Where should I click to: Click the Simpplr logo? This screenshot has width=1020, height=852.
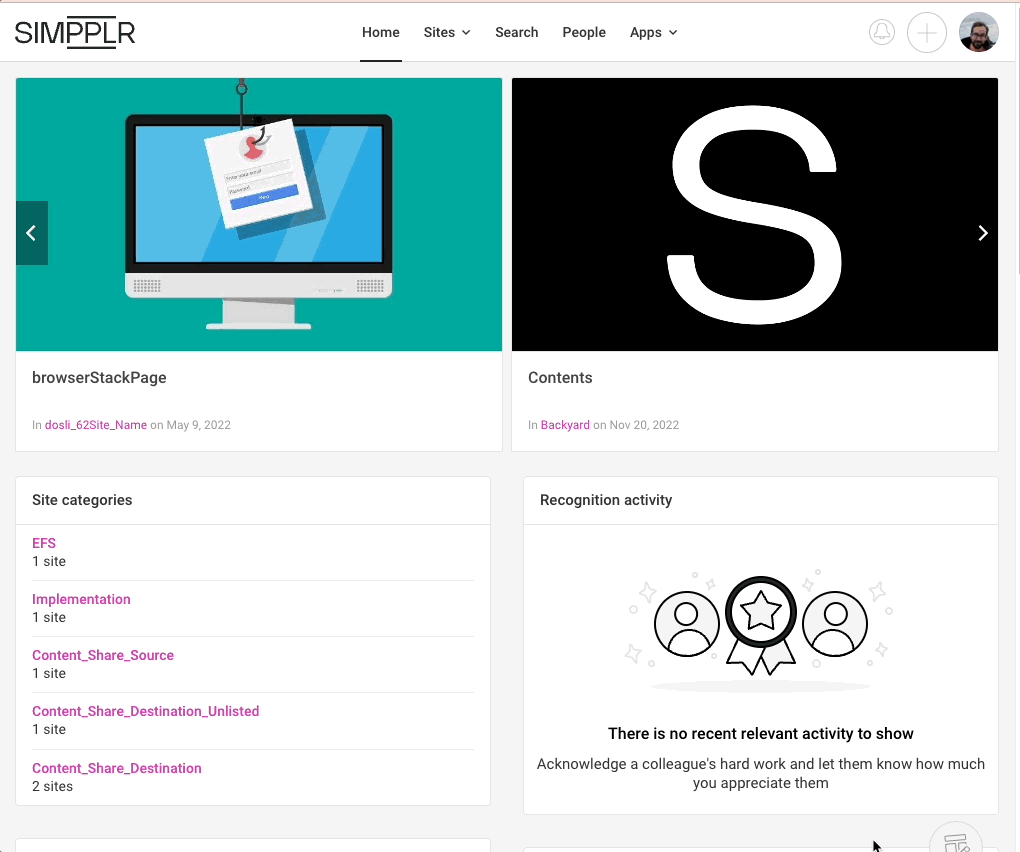(x=75, y=33)
